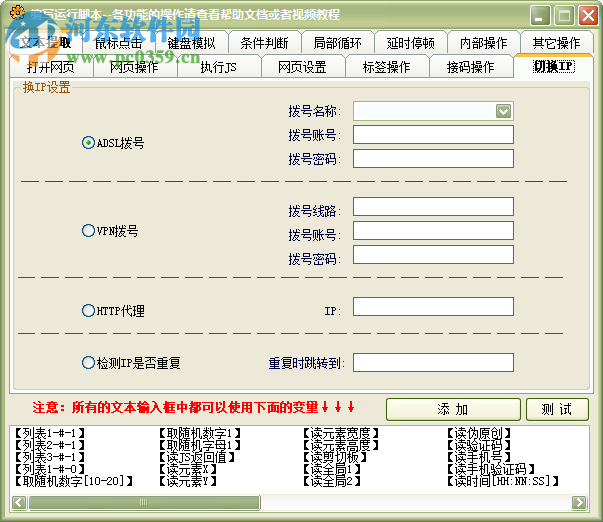
Task: Open the 条件判断 tab
Action: [x=265, y=43]
